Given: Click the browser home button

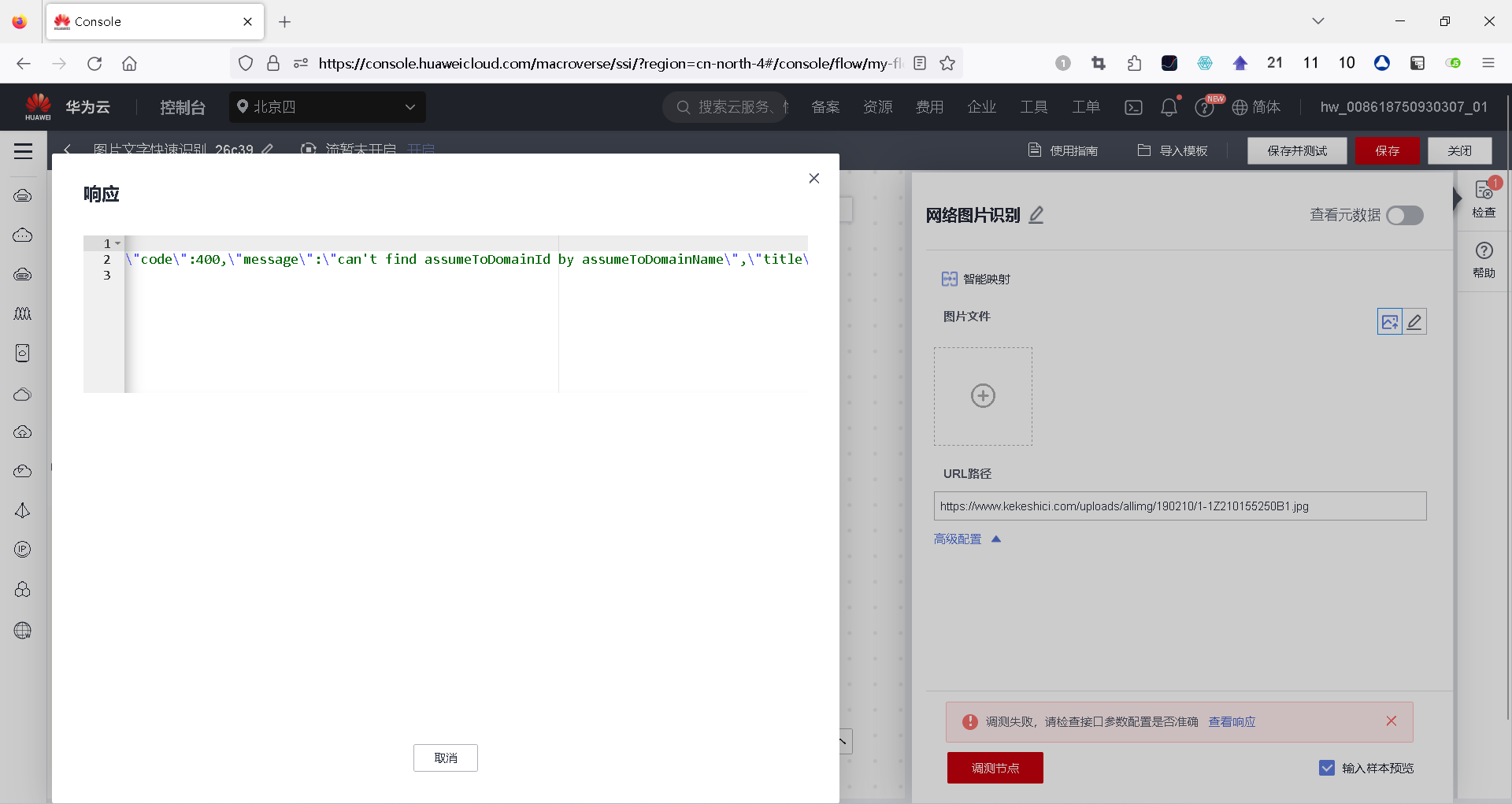Looking at the screenshot, I should 130,63.
